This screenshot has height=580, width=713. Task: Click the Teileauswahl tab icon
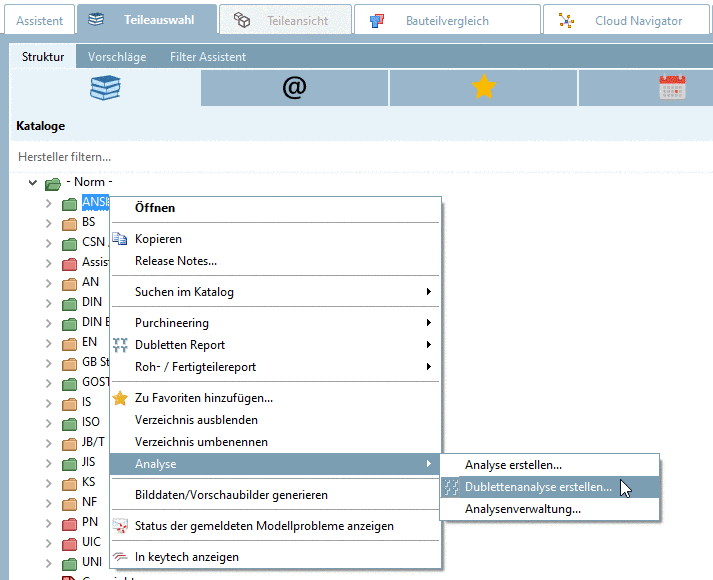(96, 20)
